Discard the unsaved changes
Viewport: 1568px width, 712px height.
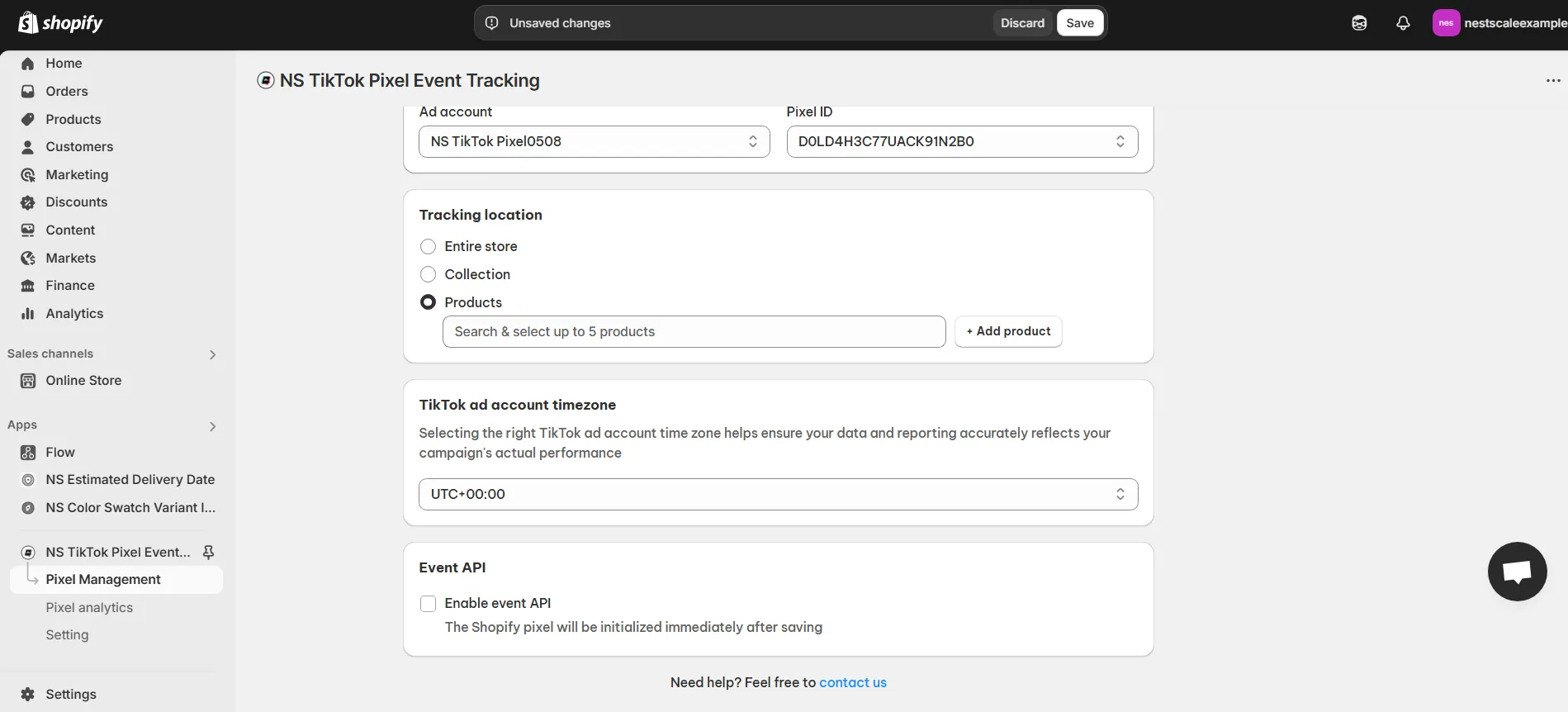tap(1022, 23)
